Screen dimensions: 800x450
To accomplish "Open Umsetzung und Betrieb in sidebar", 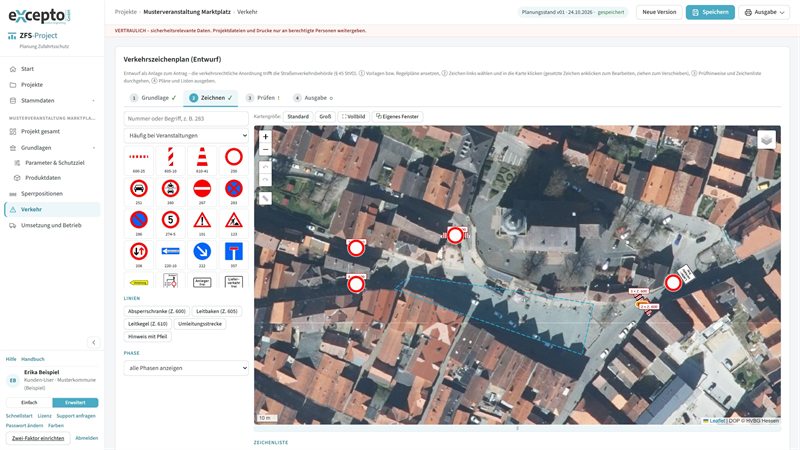I will 52,225.
